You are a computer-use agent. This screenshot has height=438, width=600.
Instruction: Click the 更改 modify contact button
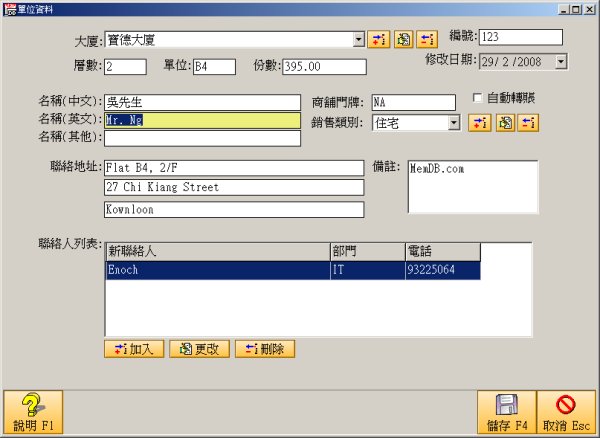click(x=199, y=349)
